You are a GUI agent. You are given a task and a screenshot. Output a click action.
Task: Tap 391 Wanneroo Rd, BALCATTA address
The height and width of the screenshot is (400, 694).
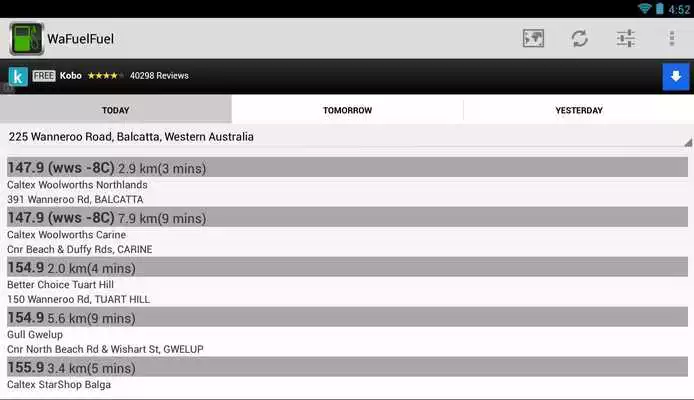(75, 200)
